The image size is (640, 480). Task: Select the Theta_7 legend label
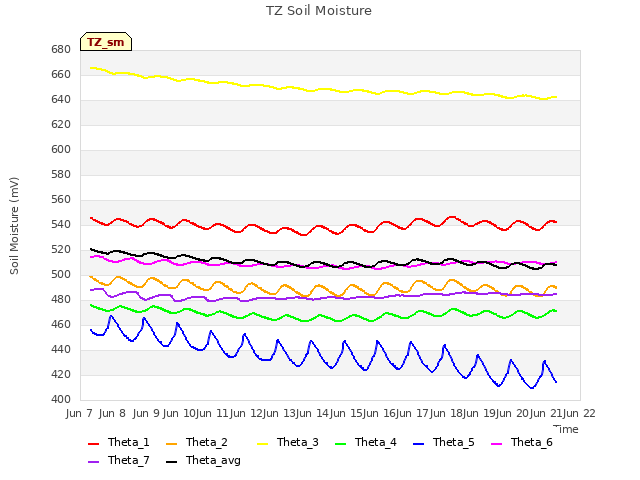(129, 460)
